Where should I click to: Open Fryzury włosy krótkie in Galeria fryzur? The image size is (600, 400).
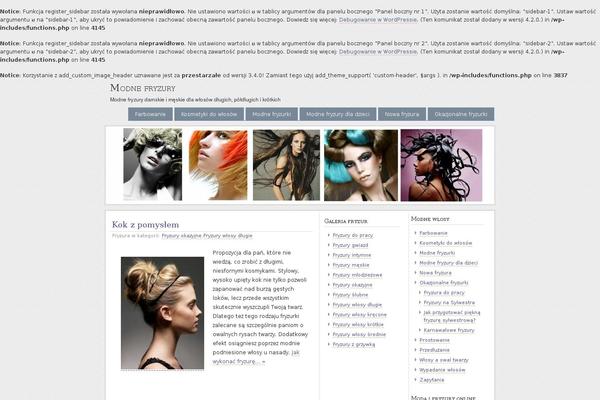(x=358, y=325)
